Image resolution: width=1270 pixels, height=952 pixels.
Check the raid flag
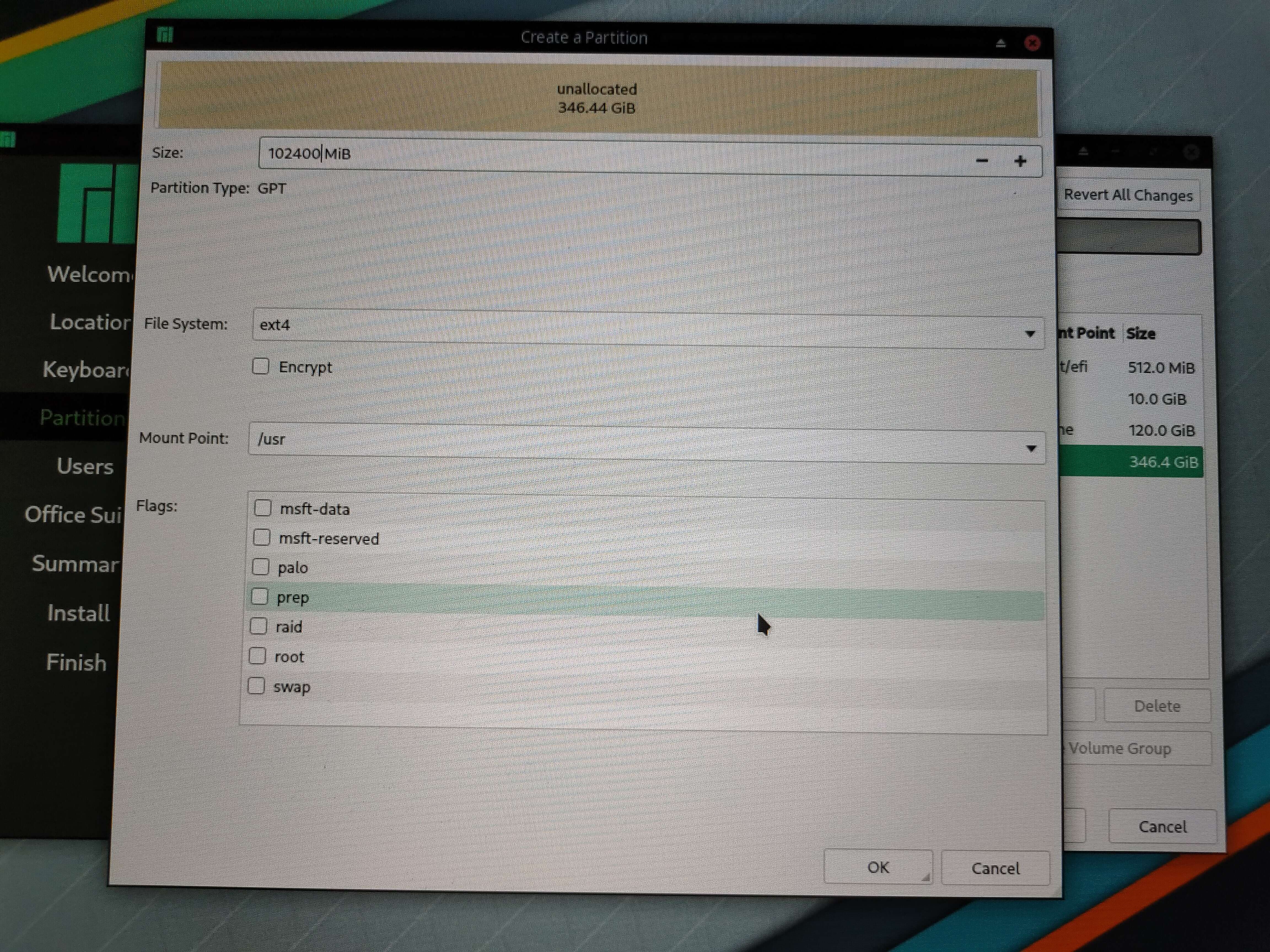(x=258, y=626)
